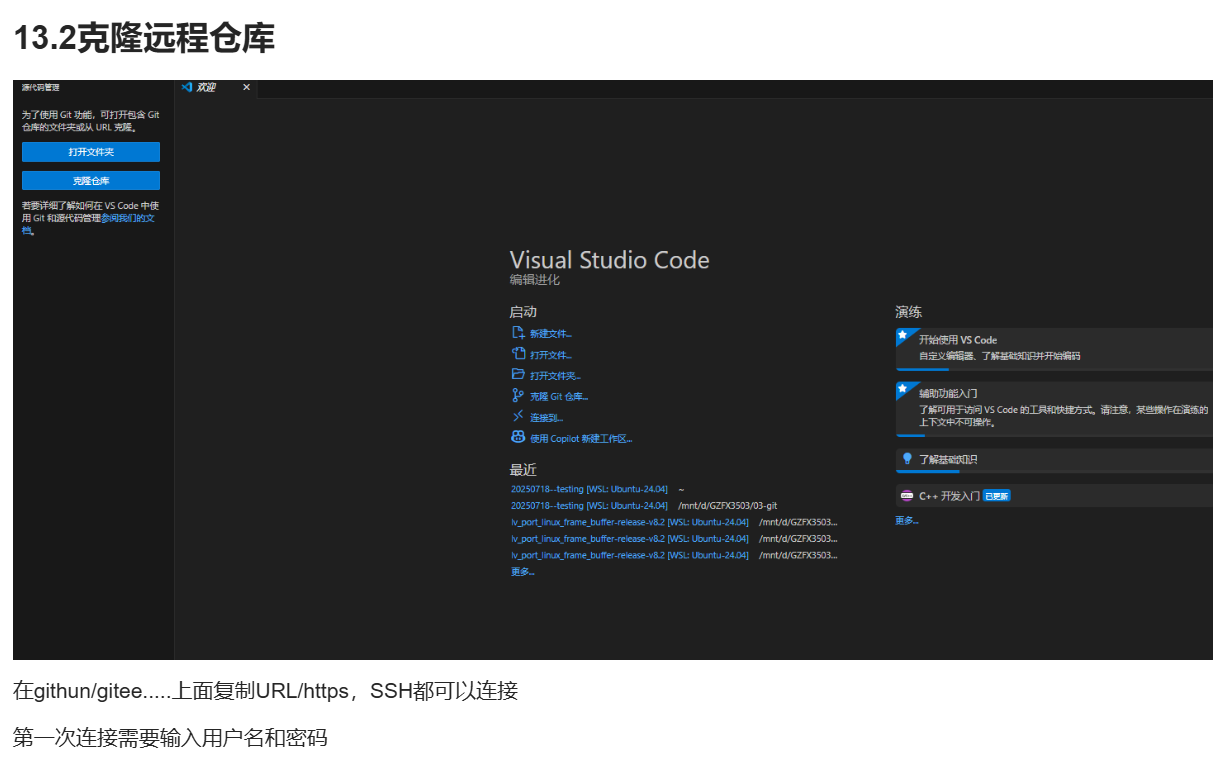Click the sentence mentioning githun/gitee URL and SSH
1232x757 pixels.
point(265,691)
